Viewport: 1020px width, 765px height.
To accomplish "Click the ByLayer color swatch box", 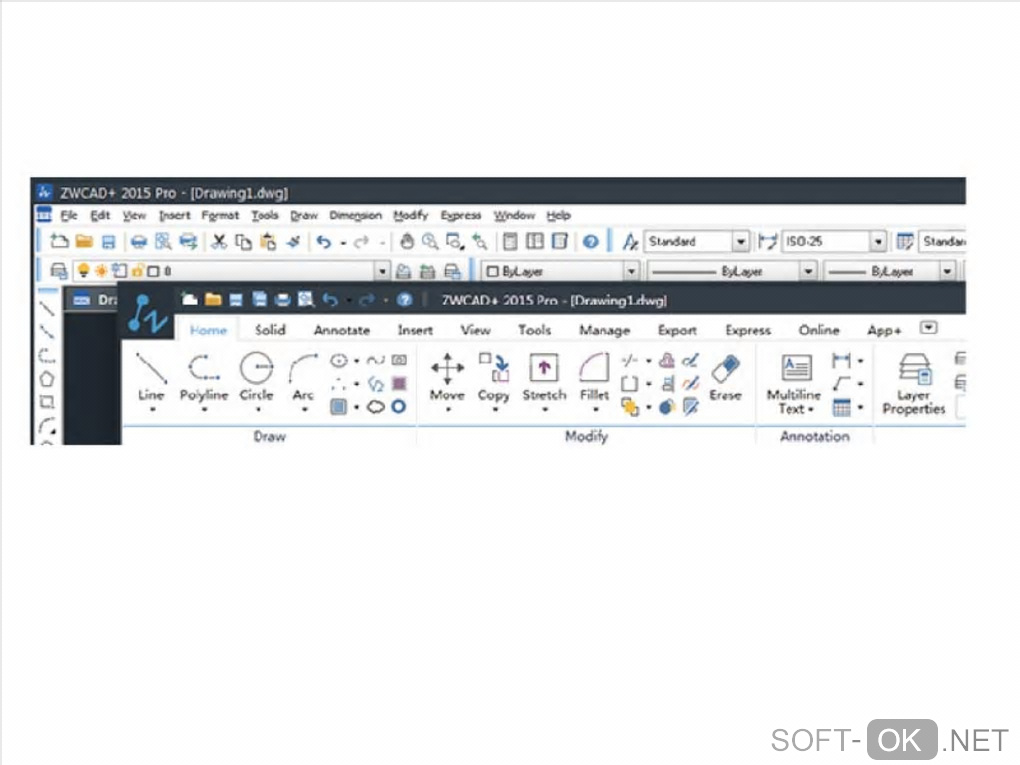I will click(492, 271).
